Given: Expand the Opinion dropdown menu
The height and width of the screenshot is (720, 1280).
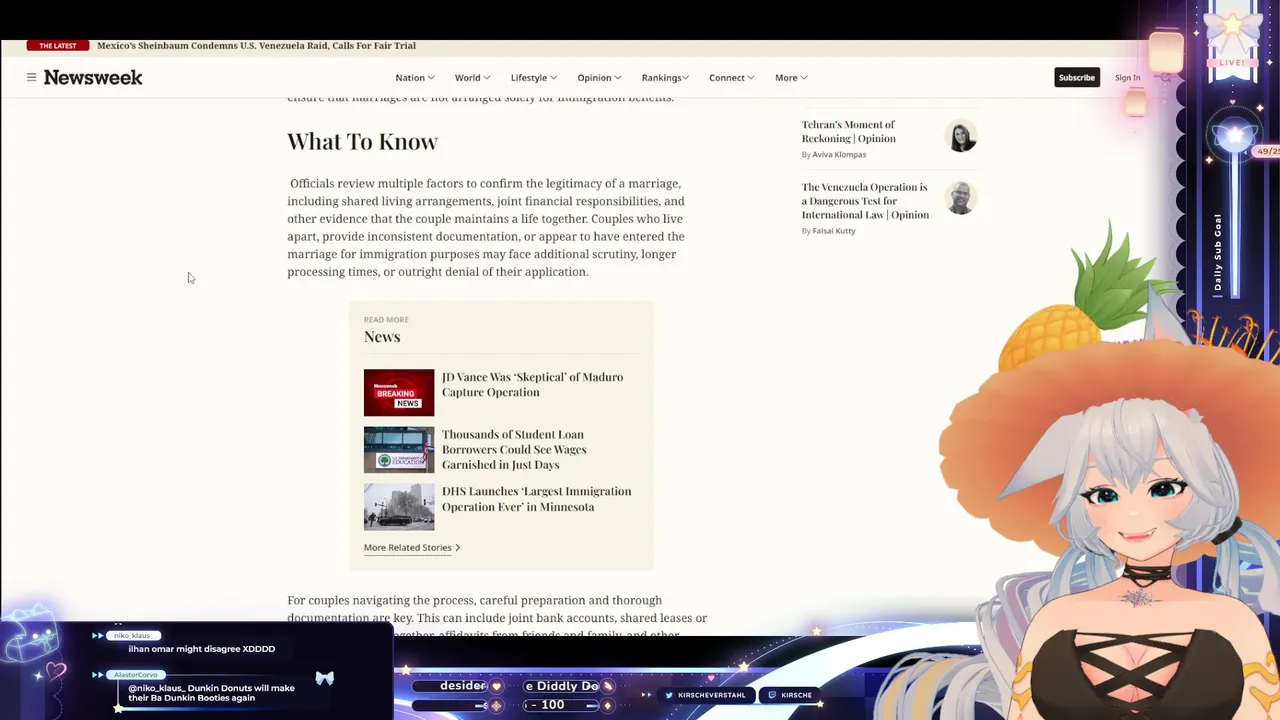Looking at the screenshot, I should click(x=599, y=77).
